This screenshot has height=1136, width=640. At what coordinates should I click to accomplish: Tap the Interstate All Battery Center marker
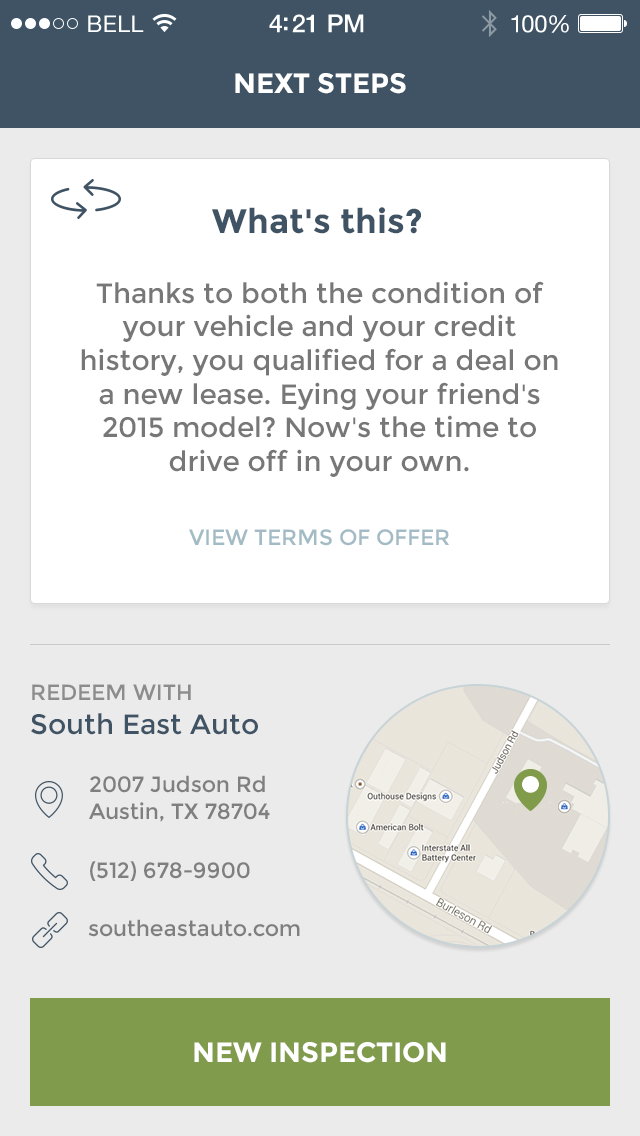pos(413,852)
